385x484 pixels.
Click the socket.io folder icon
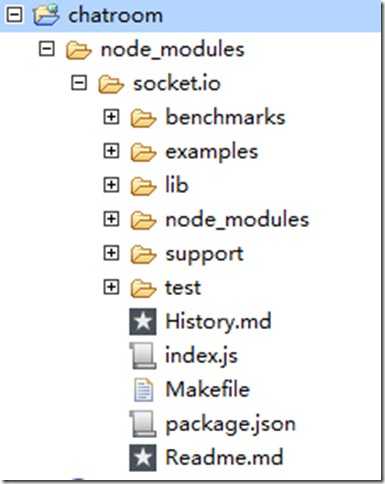tap(111, 84)
